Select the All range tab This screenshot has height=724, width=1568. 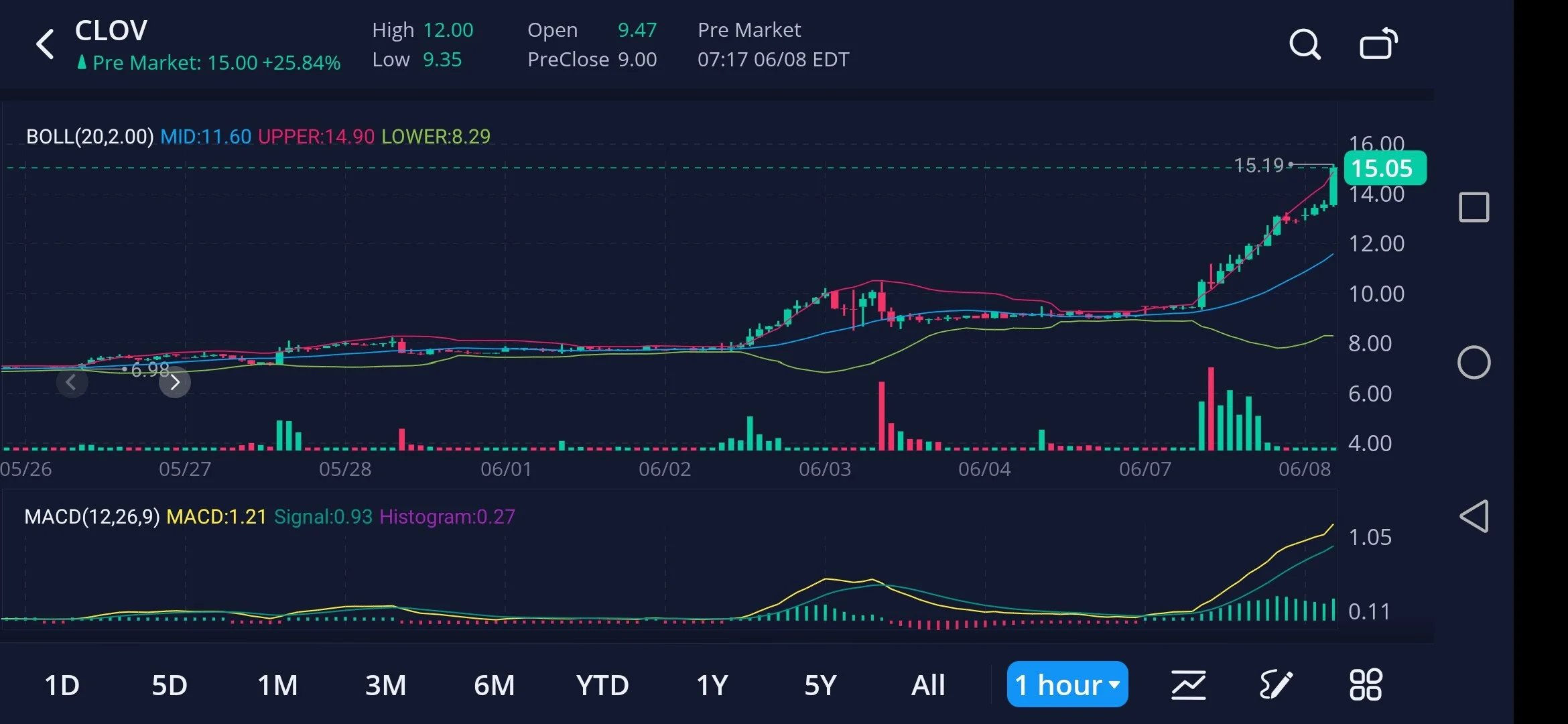(x=928, y=685)
